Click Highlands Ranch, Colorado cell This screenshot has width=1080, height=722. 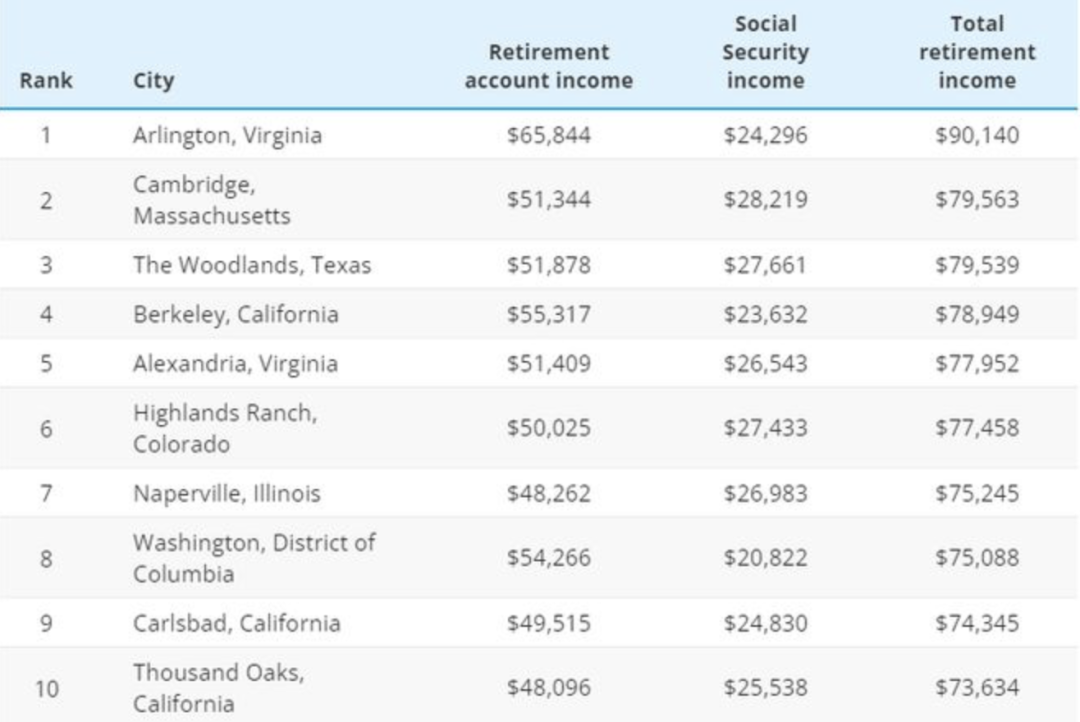click(x=225, y=429)
